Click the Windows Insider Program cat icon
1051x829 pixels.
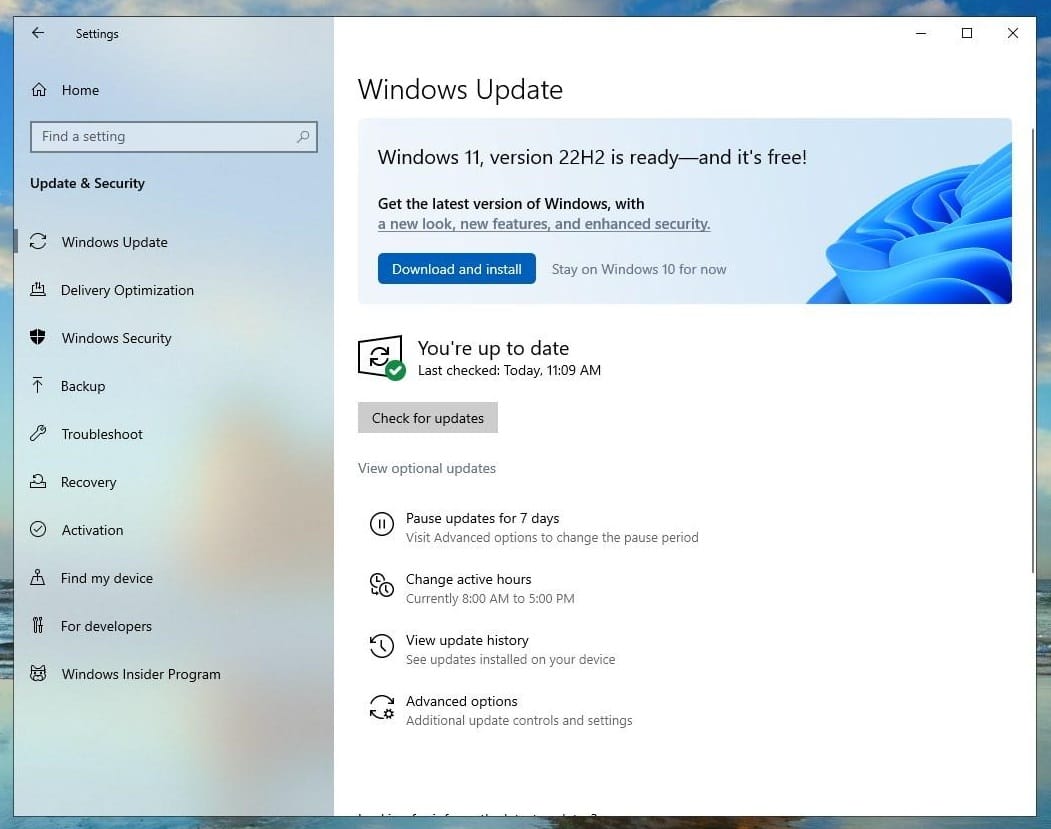click(x=38, y=674)
